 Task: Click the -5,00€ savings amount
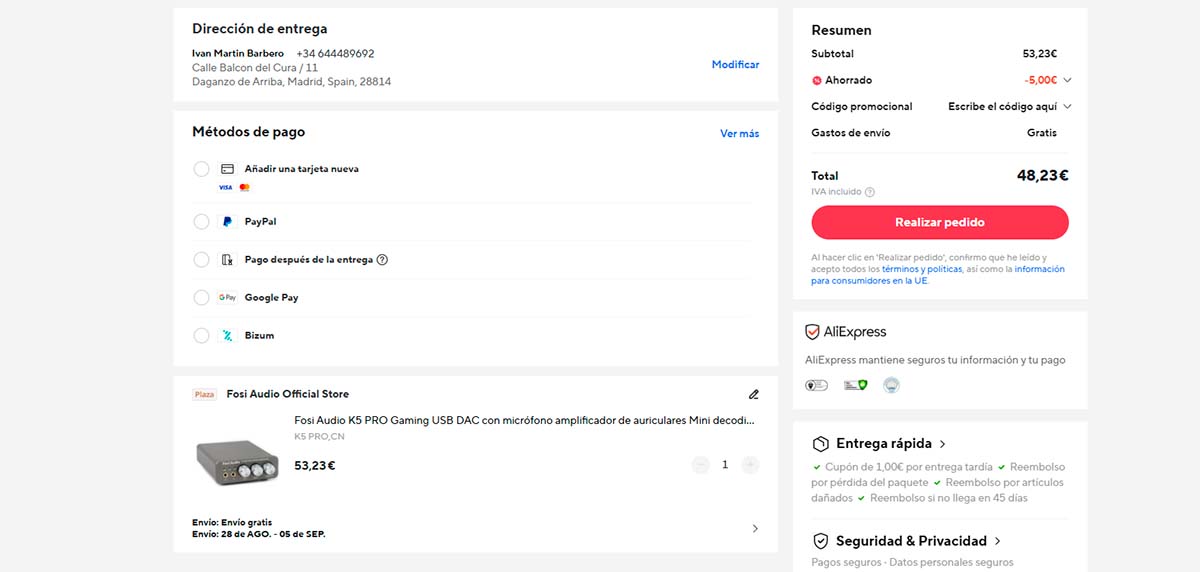pyautogui.click(x=1041, y=80)
